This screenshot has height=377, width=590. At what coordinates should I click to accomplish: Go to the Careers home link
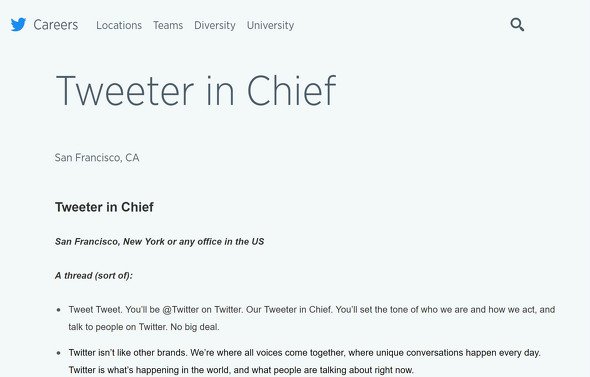(x=56, y=25)
